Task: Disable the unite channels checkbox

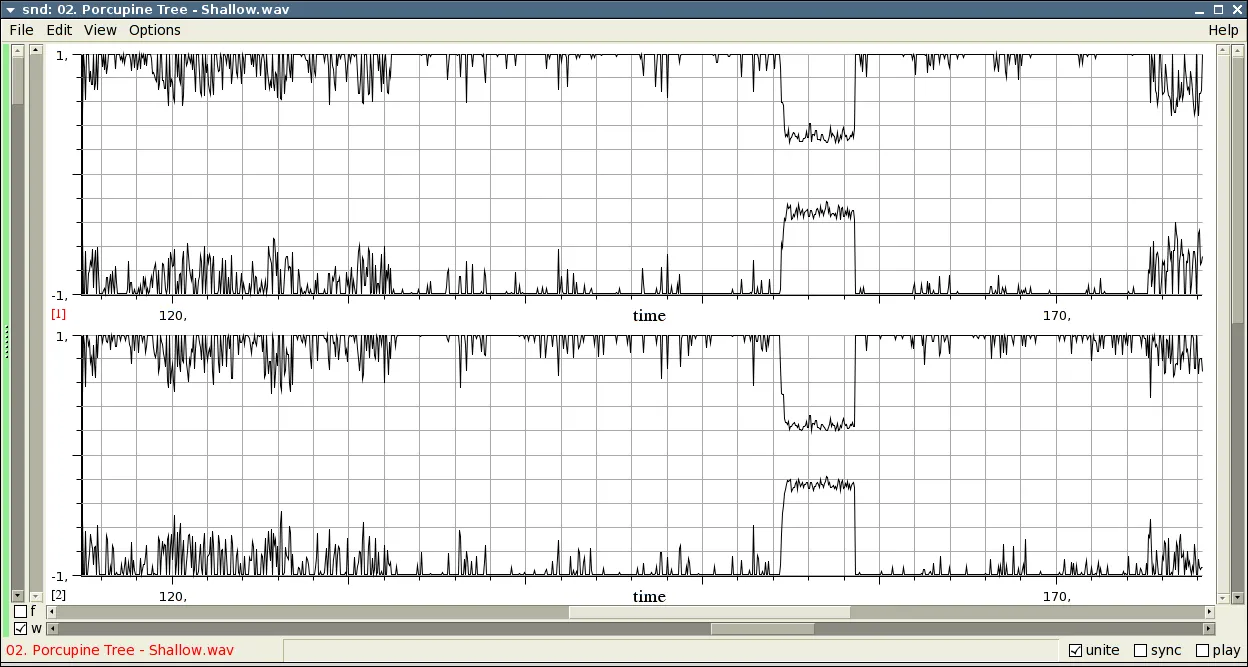Action: pos(1075,651)
